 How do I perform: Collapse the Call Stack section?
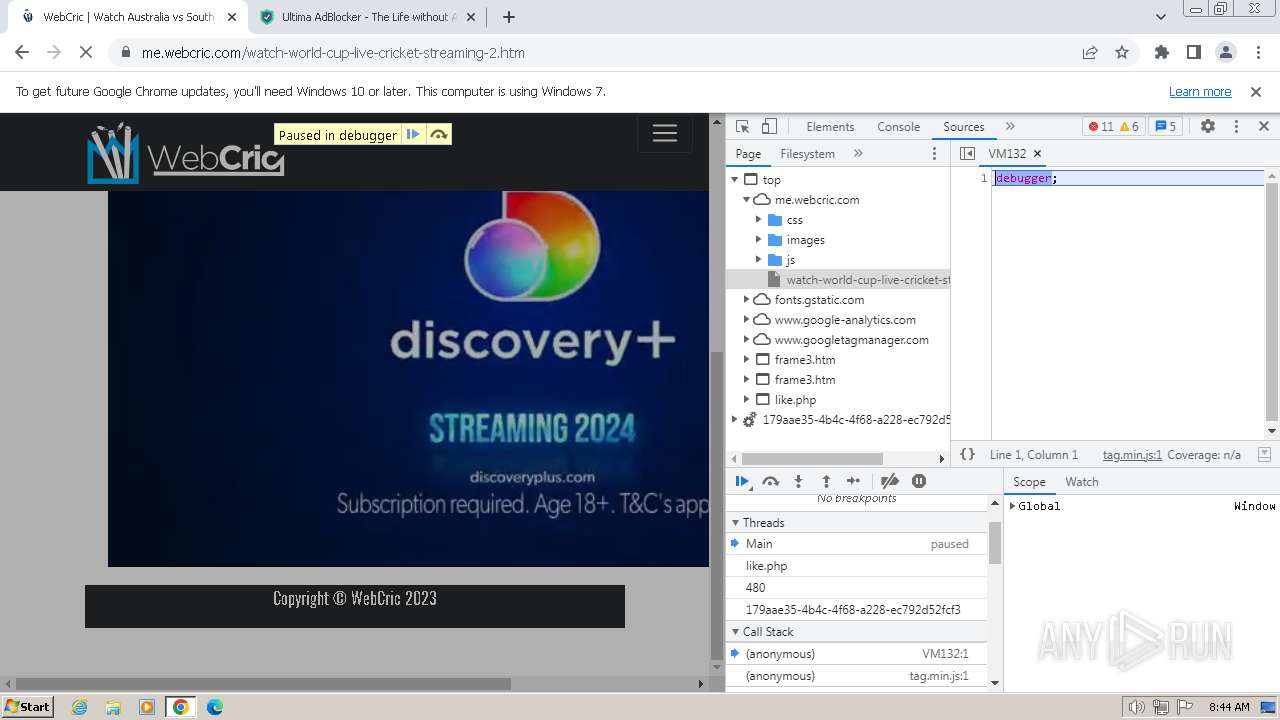(735, 632)
